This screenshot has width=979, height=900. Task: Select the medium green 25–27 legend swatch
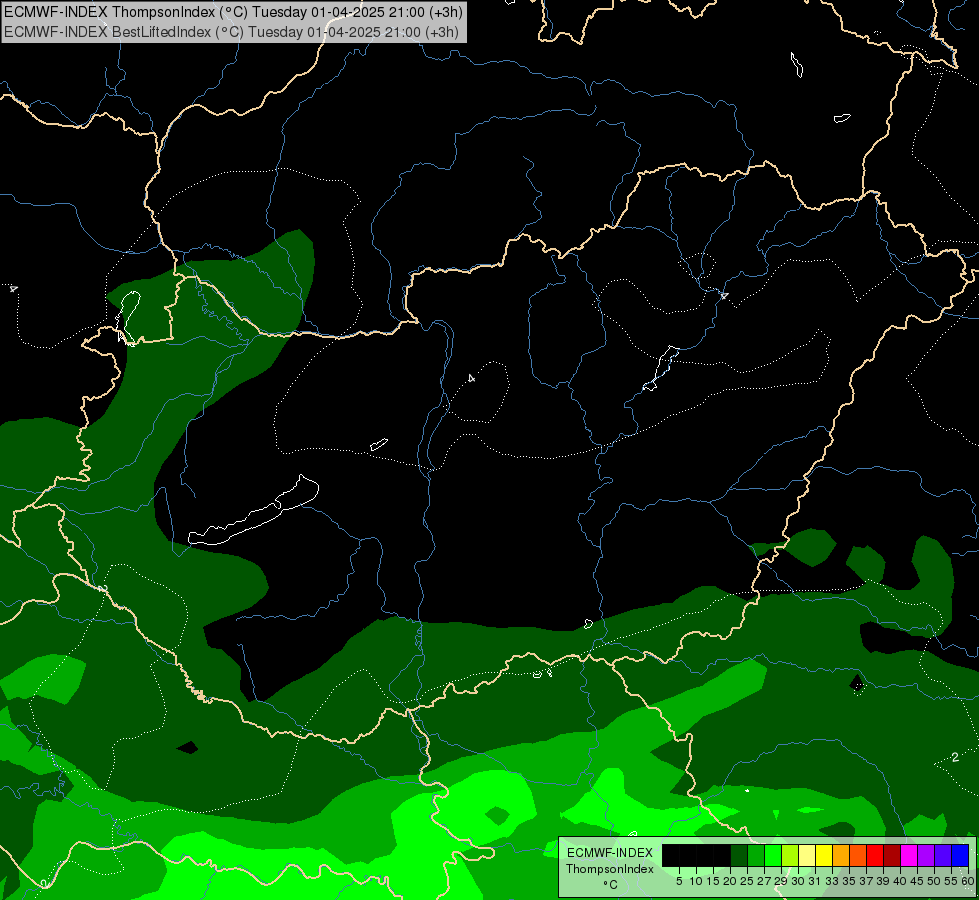tap(755, 855)
